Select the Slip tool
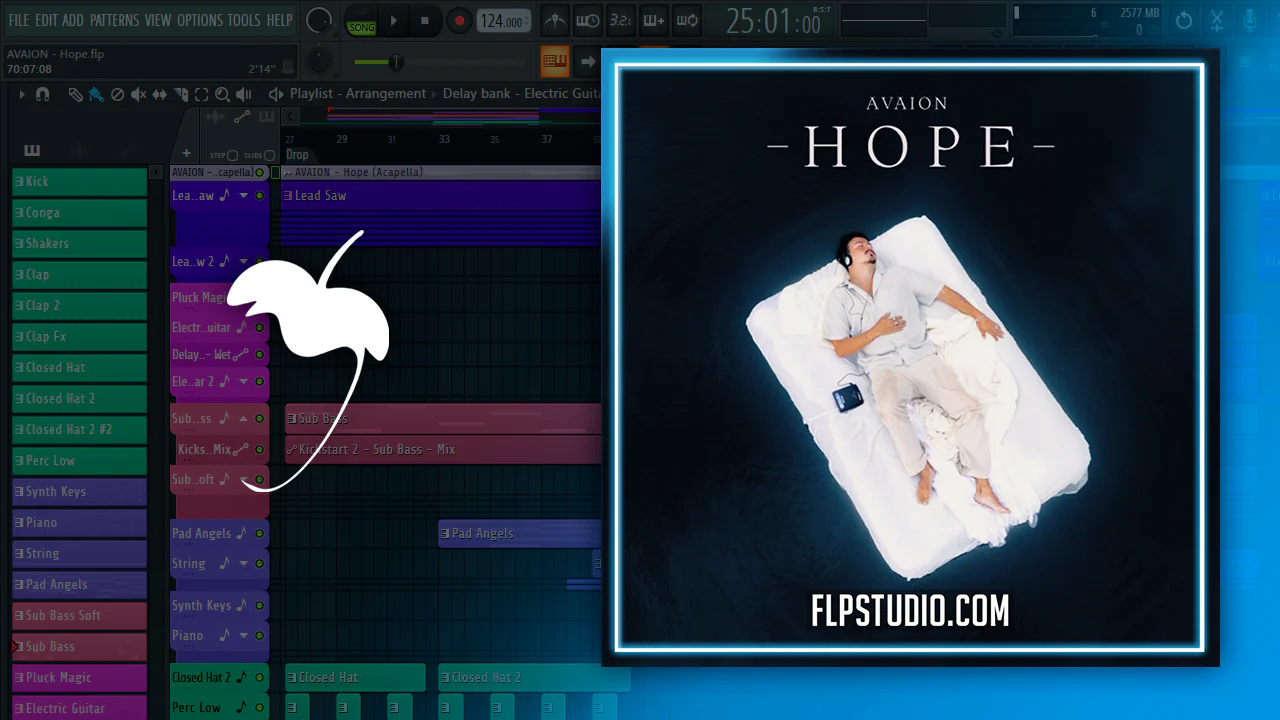Image resolution: width=1280 pixels, height=720 pixels. pos(160,94)
